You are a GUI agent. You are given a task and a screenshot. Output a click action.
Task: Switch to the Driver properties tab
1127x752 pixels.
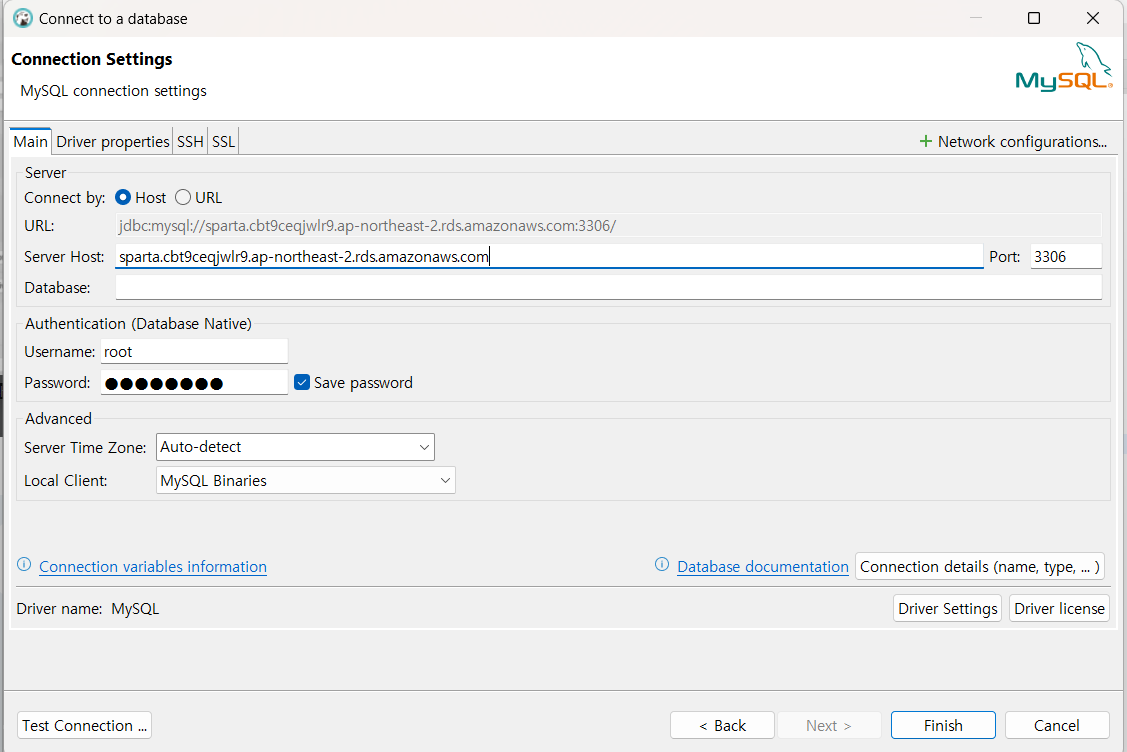click(x=113, y=142)
